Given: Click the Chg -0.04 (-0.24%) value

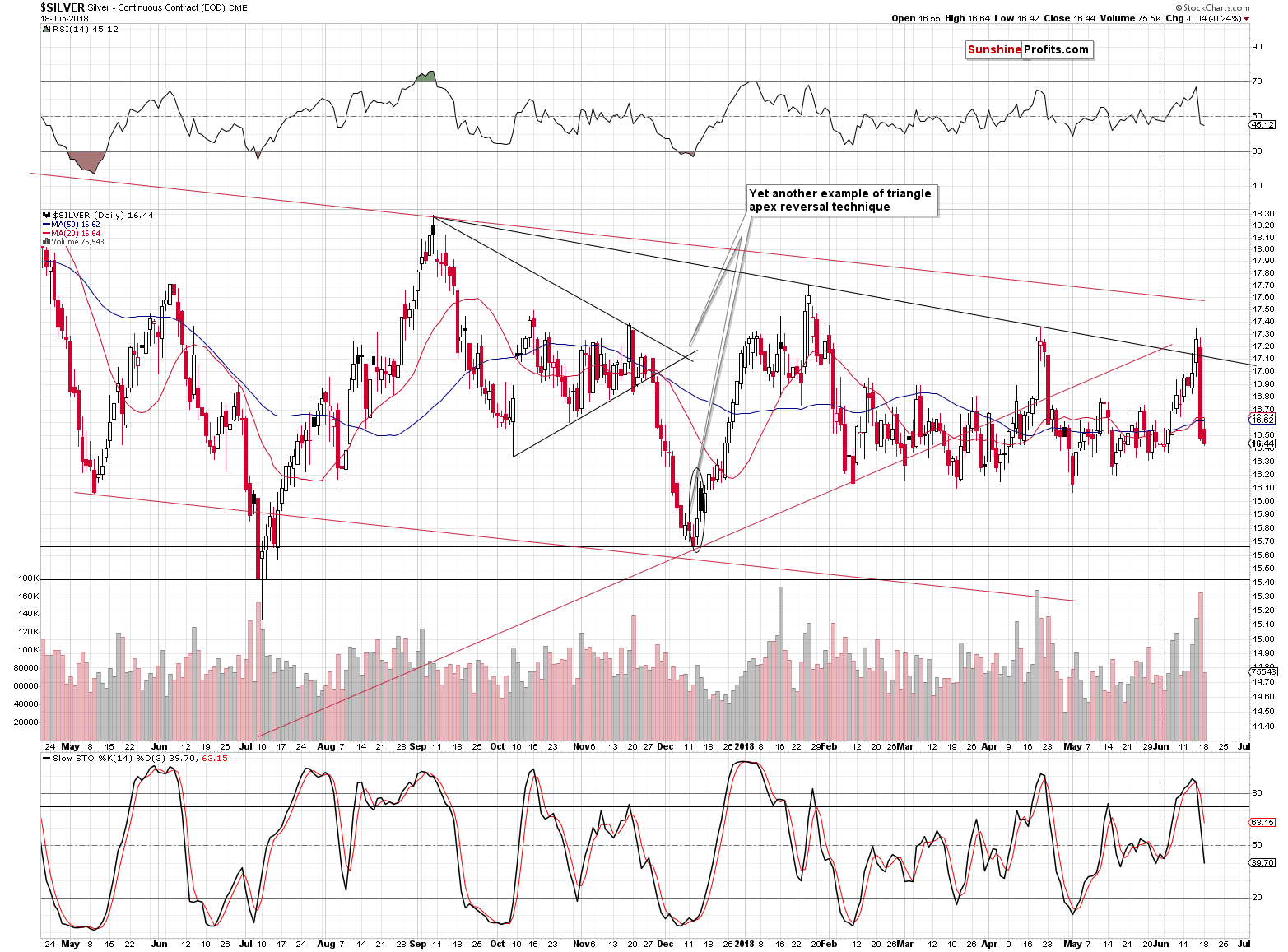Looking at the screenshot, I should 1204,18.
